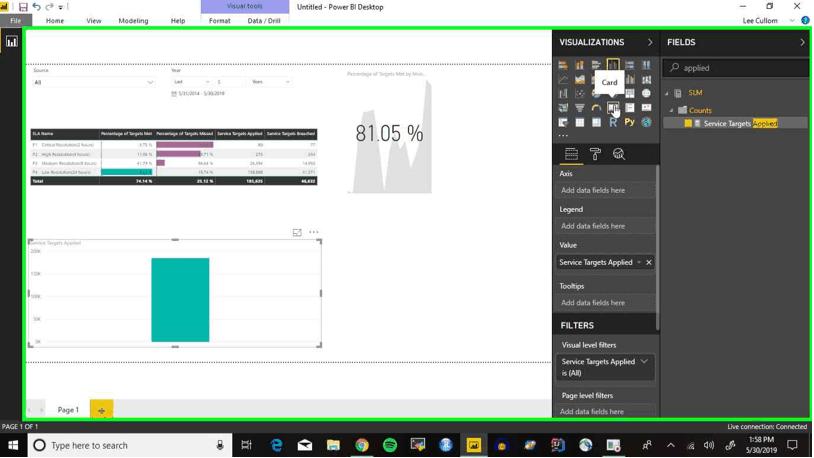Uncheck the Service Targets Applied field checkbox
The image size is (814, 458).
coord(688,124)
